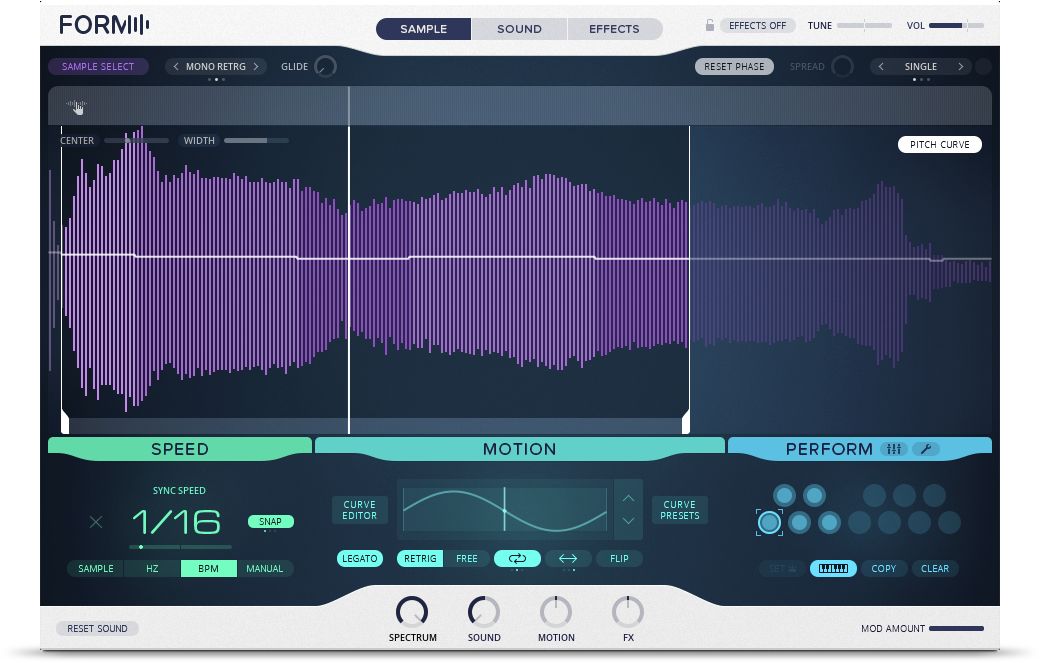
Task: Toggle the Effects Off switch
Action: pos(757,26)
